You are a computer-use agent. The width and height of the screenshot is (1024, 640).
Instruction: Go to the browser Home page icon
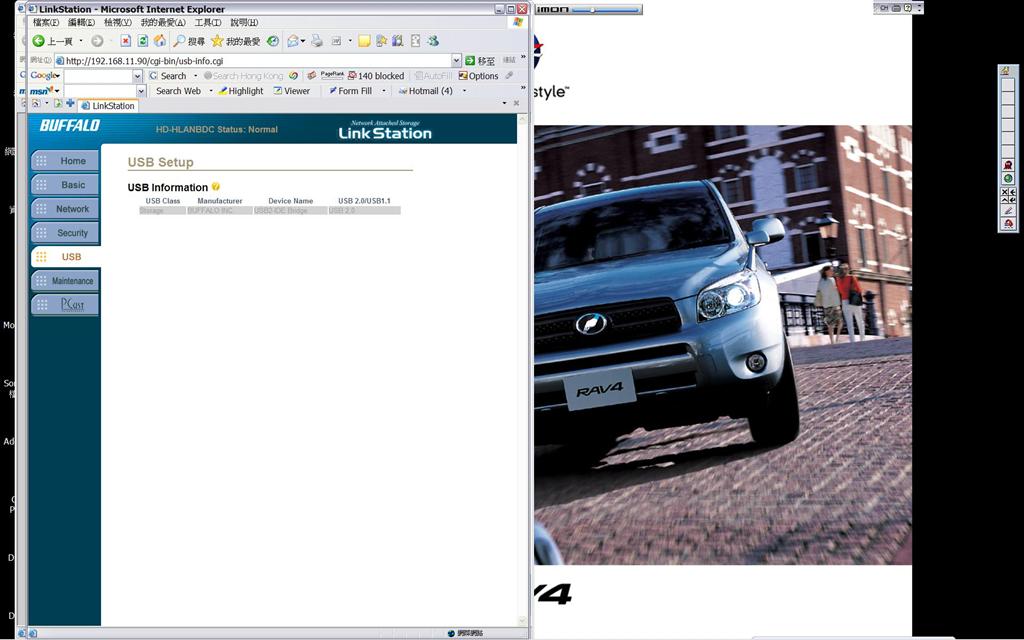click(x=159, y=41)
